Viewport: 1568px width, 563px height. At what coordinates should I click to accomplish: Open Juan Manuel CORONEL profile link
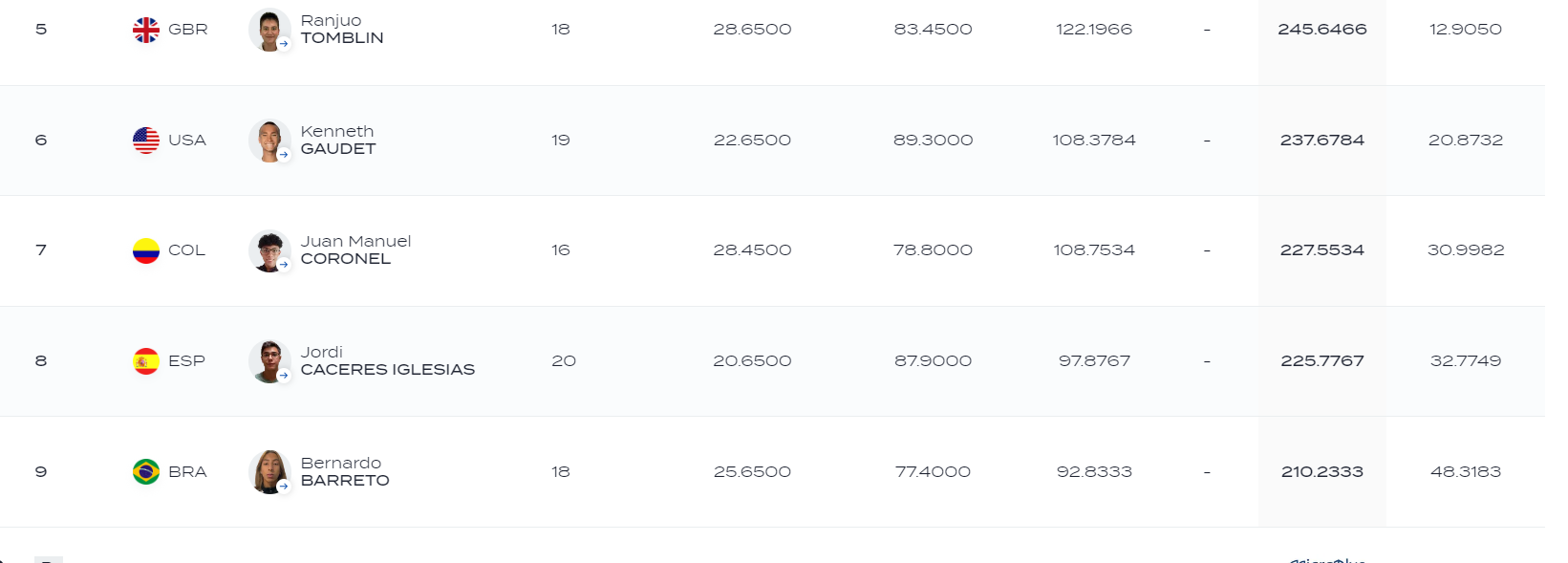[x=355, y=250]
